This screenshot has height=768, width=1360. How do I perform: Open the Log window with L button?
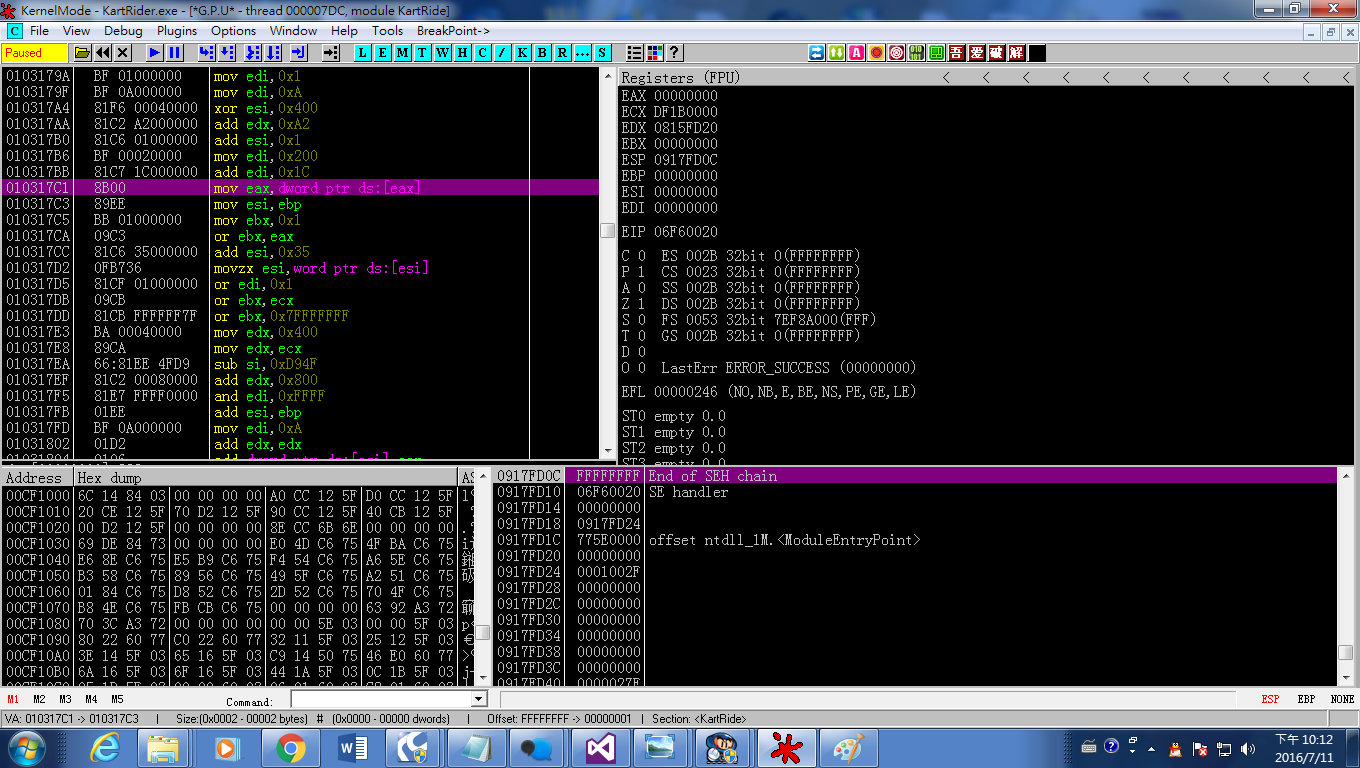(x=362, y=53)
